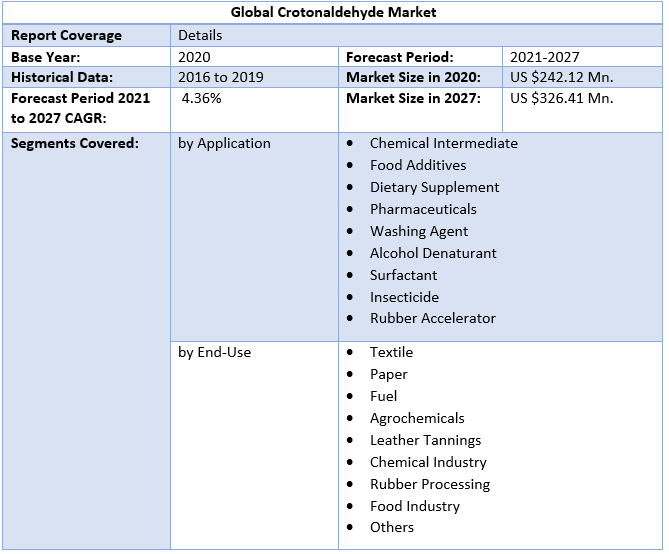The width and height of the screenshot is (669, 554).
Task: Click the Textile end-use item
Action: [x=391, y=352]
